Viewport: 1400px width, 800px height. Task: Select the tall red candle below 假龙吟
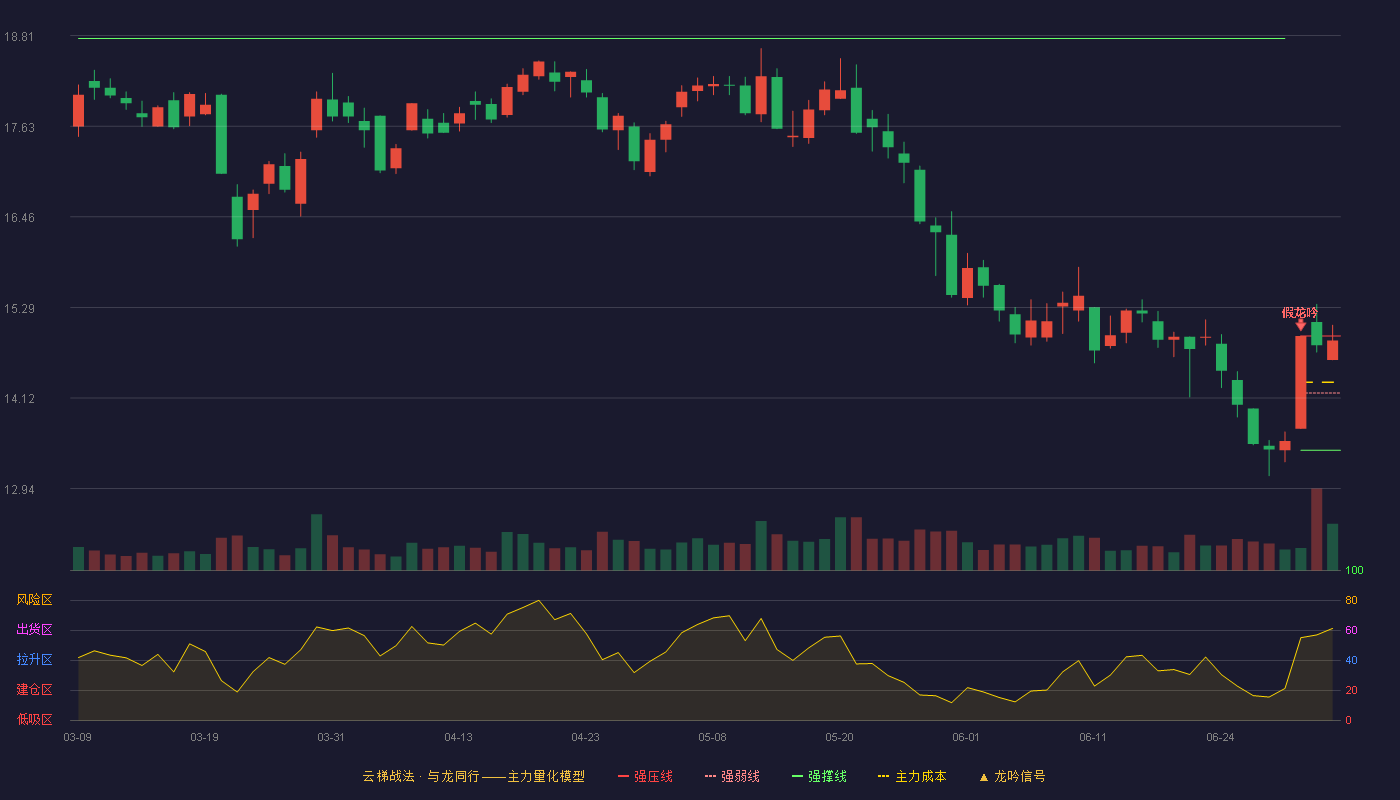[1300, 382]
